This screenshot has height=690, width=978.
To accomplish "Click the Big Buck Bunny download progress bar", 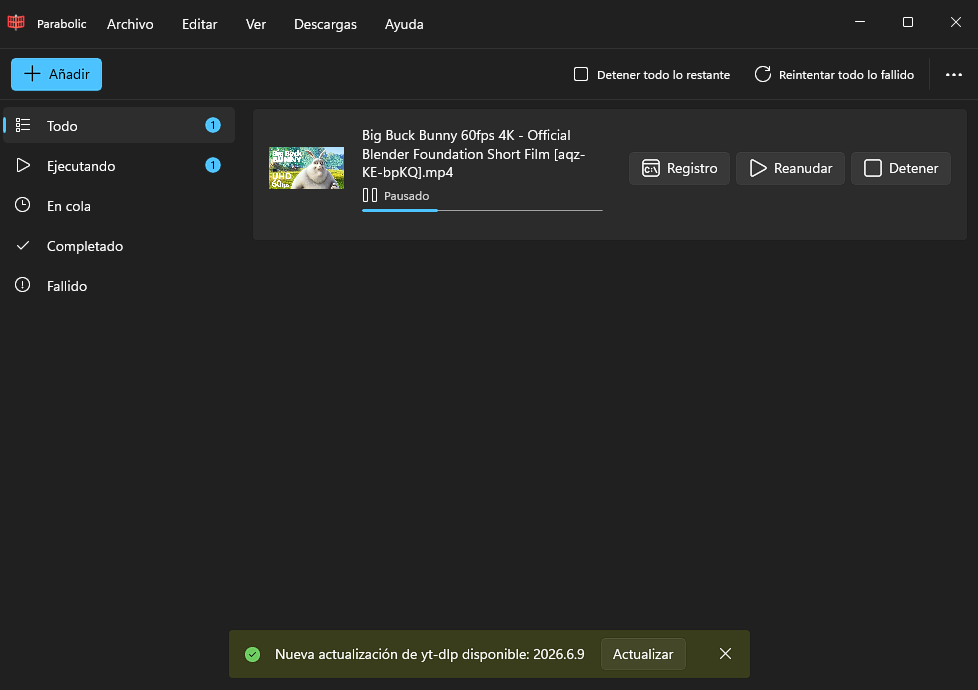I will click(x=482, y=210).
